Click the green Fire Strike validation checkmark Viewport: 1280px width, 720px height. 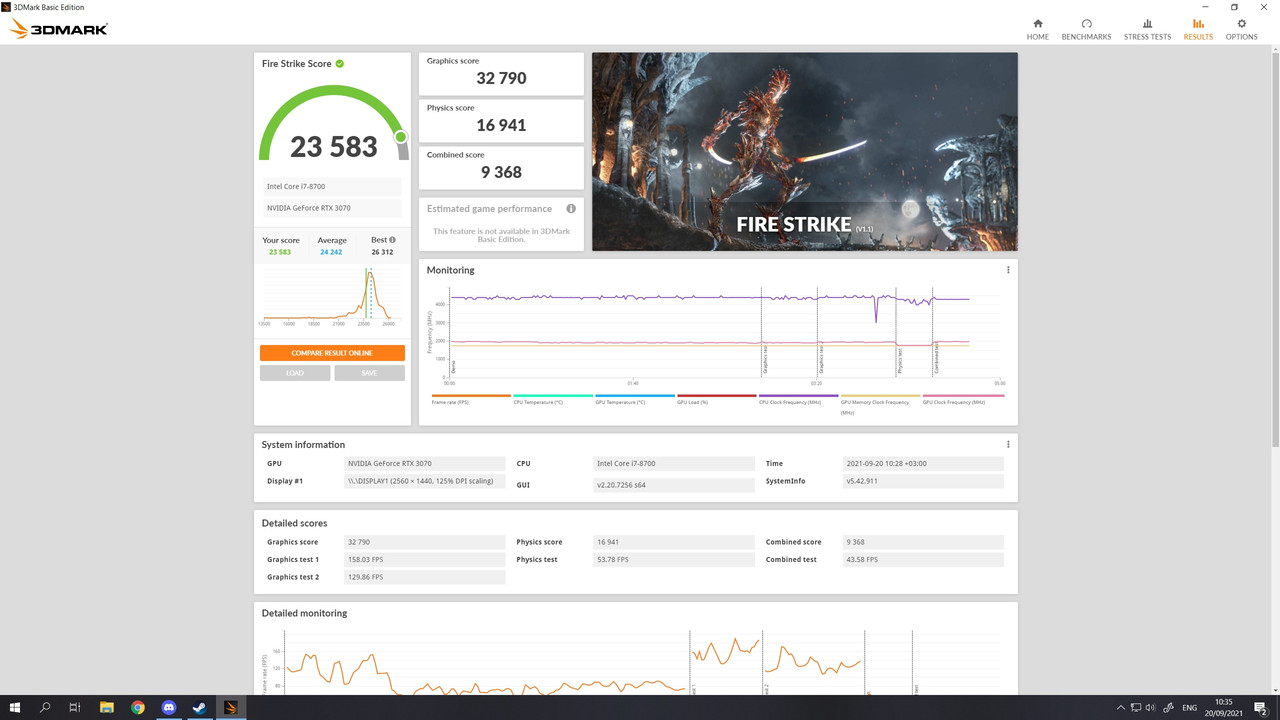coord(340,63)
